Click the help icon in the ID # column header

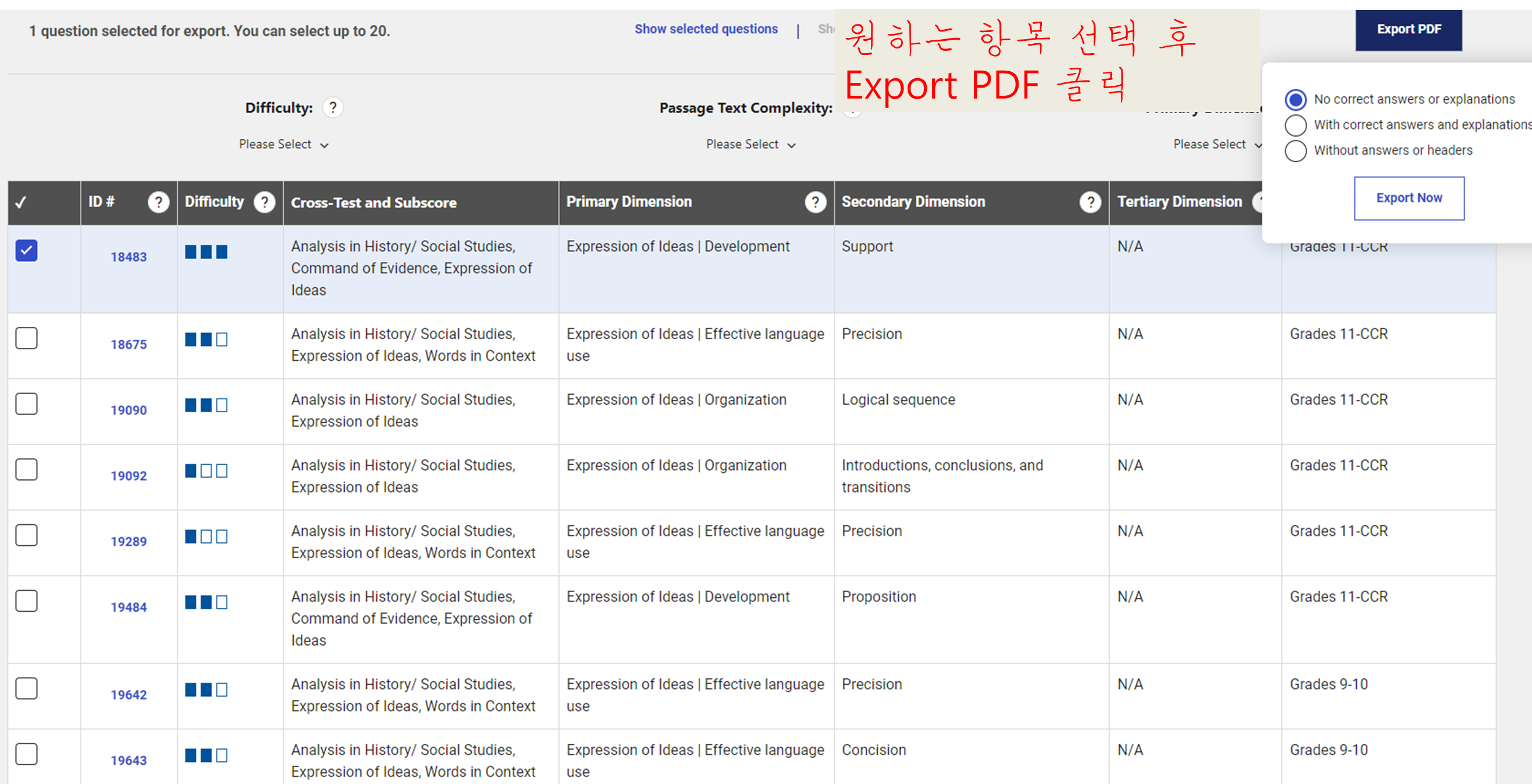tap(158, 202)
